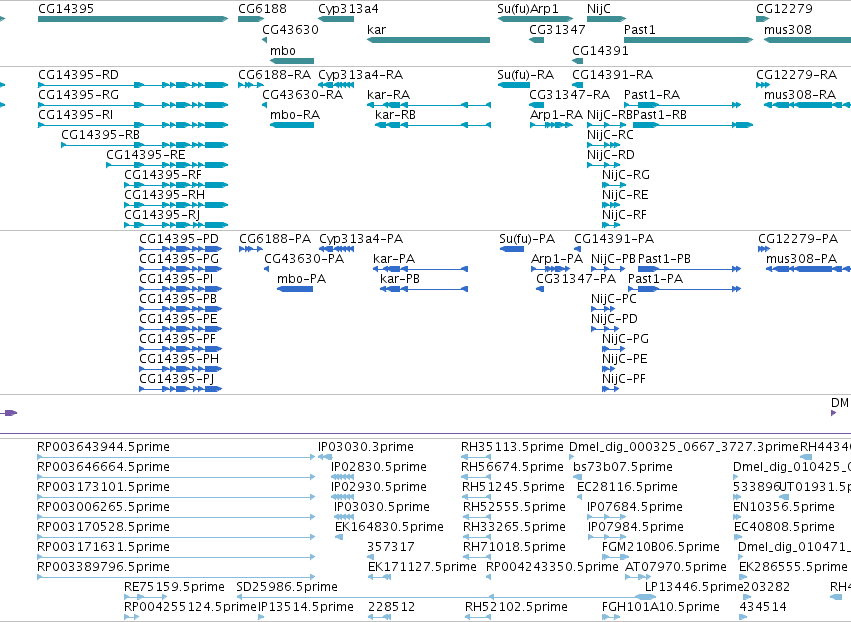The height and width of the screenshot is (622, 851).
Task: Select the CG14395 gene label
Action: click(66, 9)
